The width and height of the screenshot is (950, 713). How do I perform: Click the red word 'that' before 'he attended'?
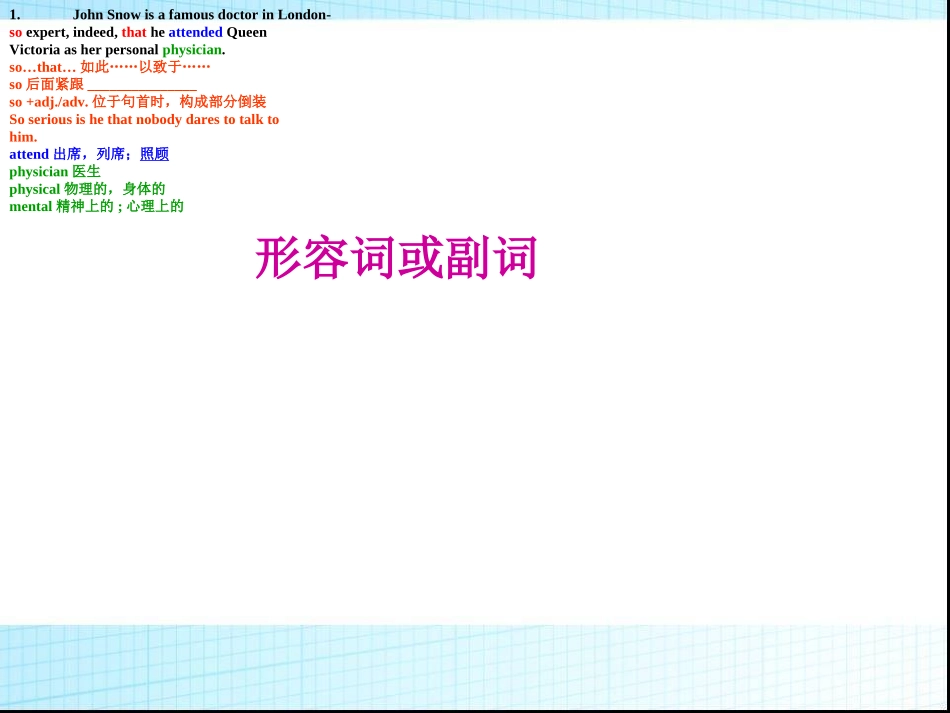[x=134, y=32]
